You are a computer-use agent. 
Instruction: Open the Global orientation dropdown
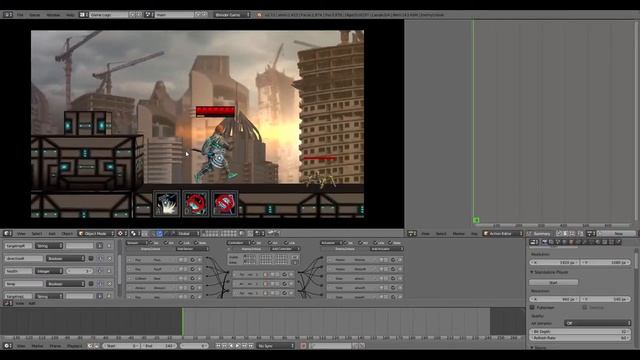(x=188, y=233)
